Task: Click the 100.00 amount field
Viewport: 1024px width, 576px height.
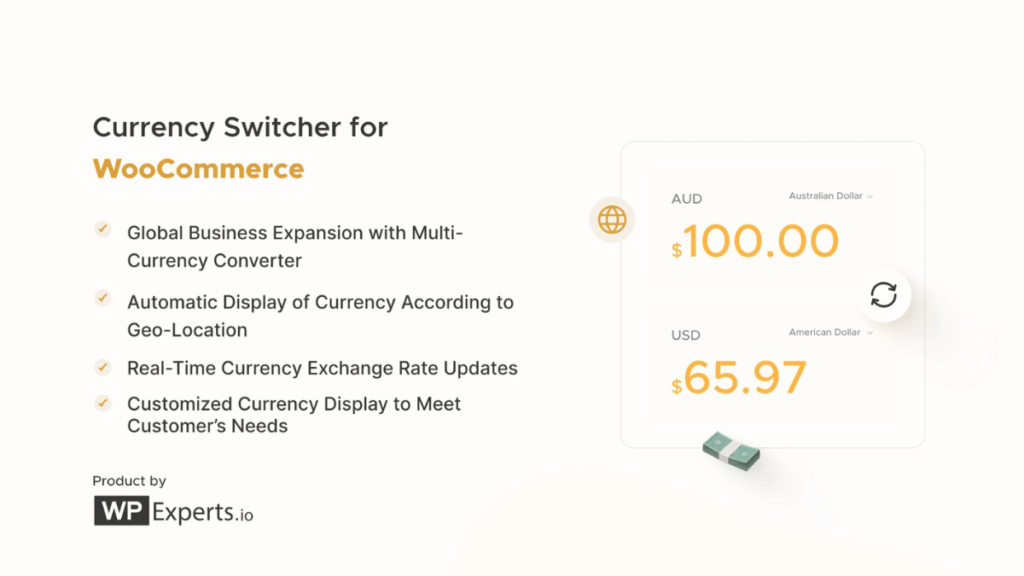Action: click(761, 242)
